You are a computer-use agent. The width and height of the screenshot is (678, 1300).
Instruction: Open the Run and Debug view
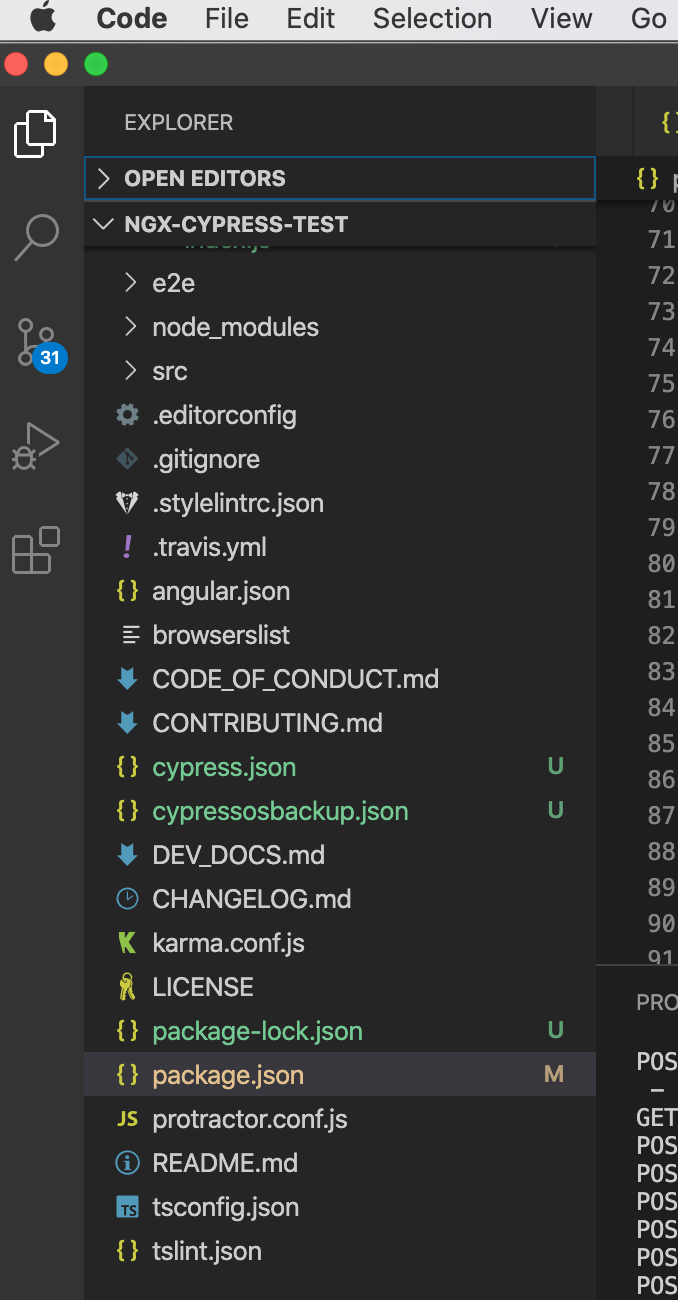(x=36, y=445)
